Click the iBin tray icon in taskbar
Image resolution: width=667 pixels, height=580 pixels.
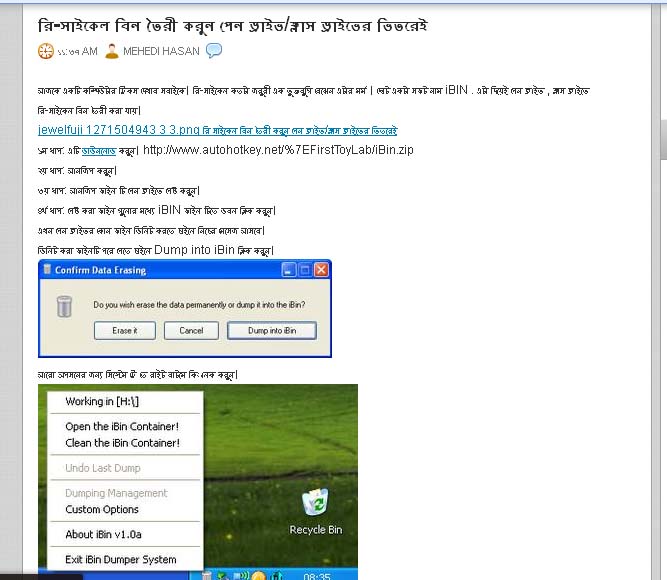[x=206, y=576]
